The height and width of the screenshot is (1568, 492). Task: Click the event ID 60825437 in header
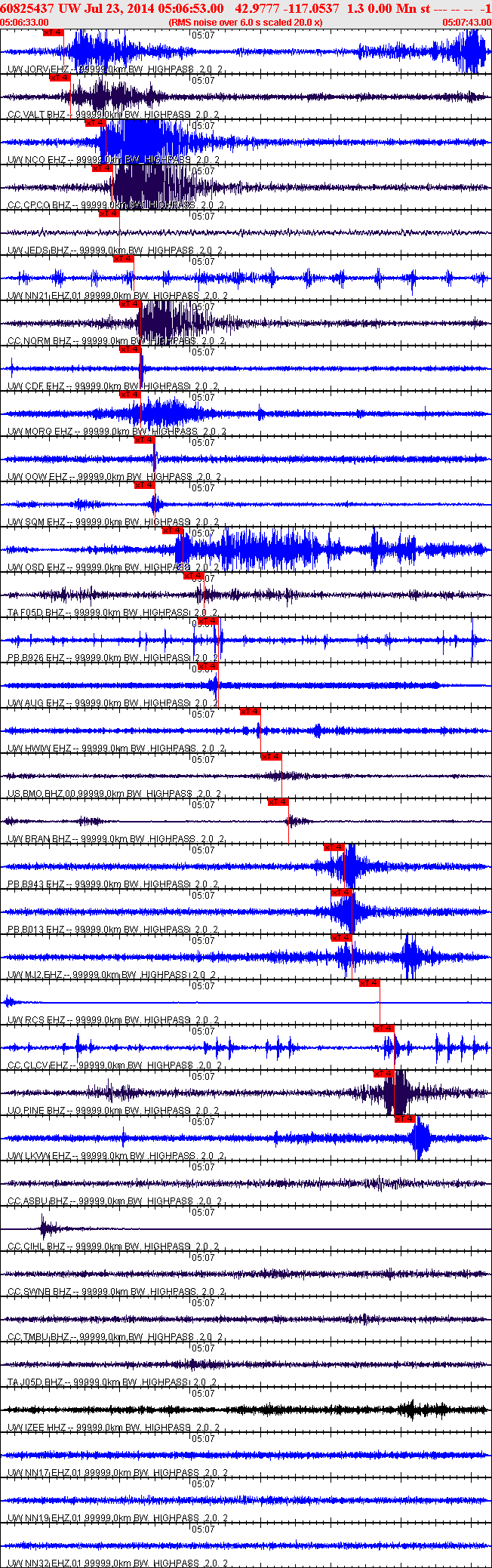[x=27, y=8]
